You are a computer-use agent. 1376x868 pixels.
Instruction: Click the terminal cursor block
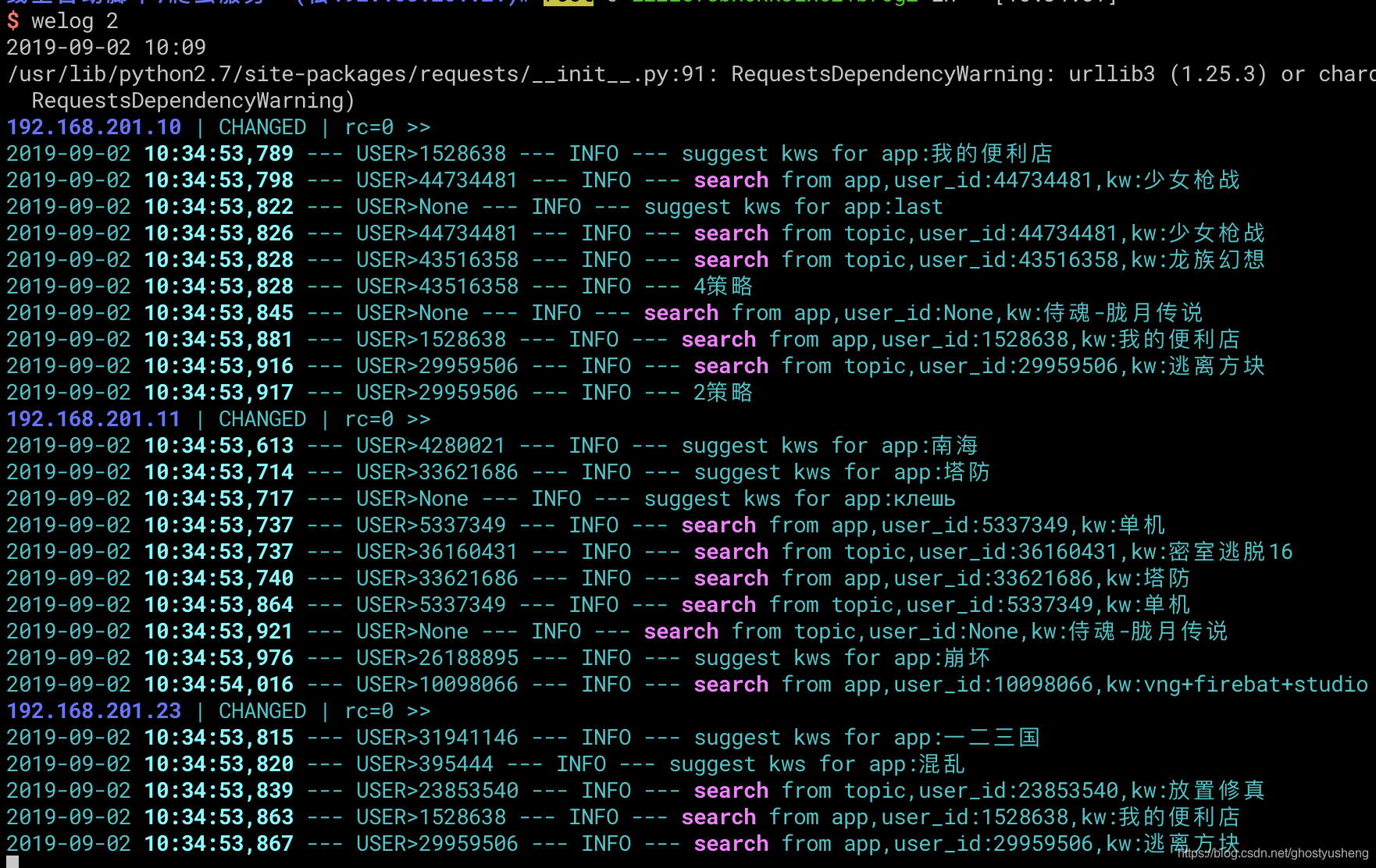(12, 862)
